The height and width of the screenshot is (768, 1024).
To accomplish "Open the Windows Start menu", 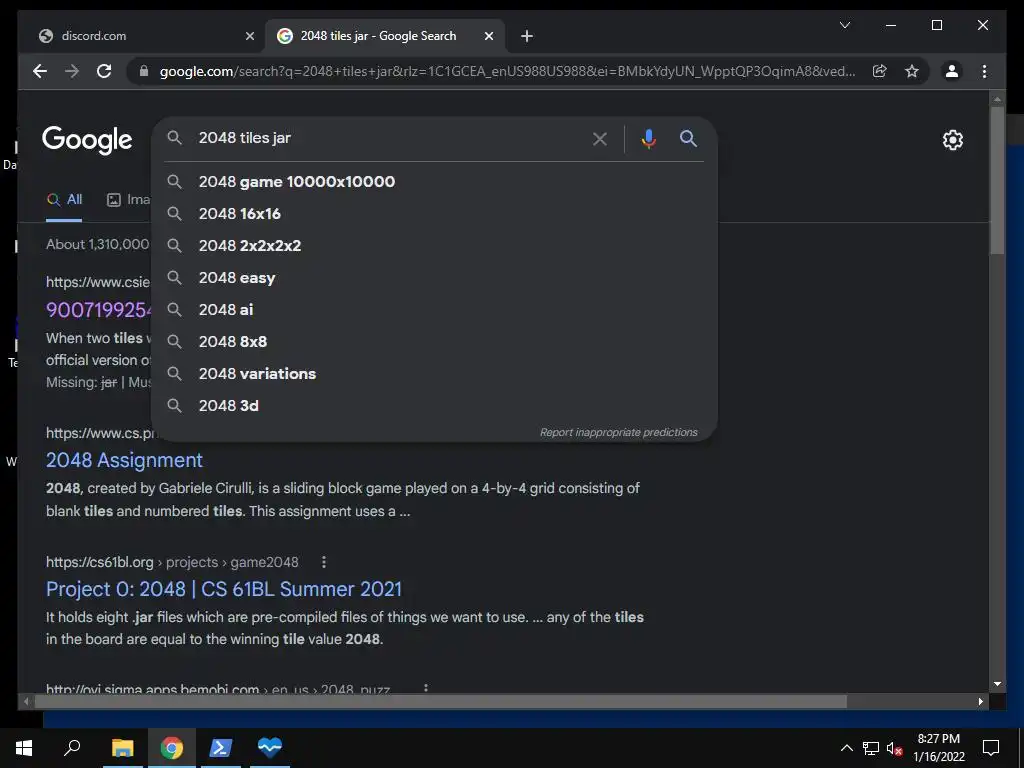I will point(24,748).
